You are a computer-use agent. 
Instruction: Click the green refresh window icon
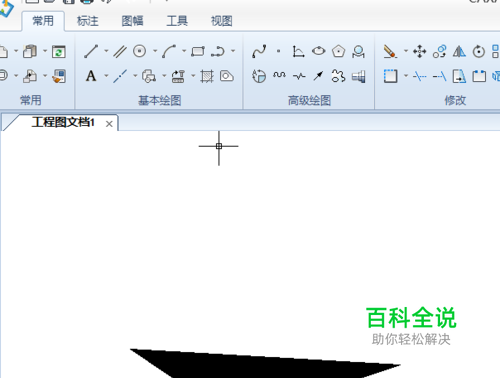(59, 52)
